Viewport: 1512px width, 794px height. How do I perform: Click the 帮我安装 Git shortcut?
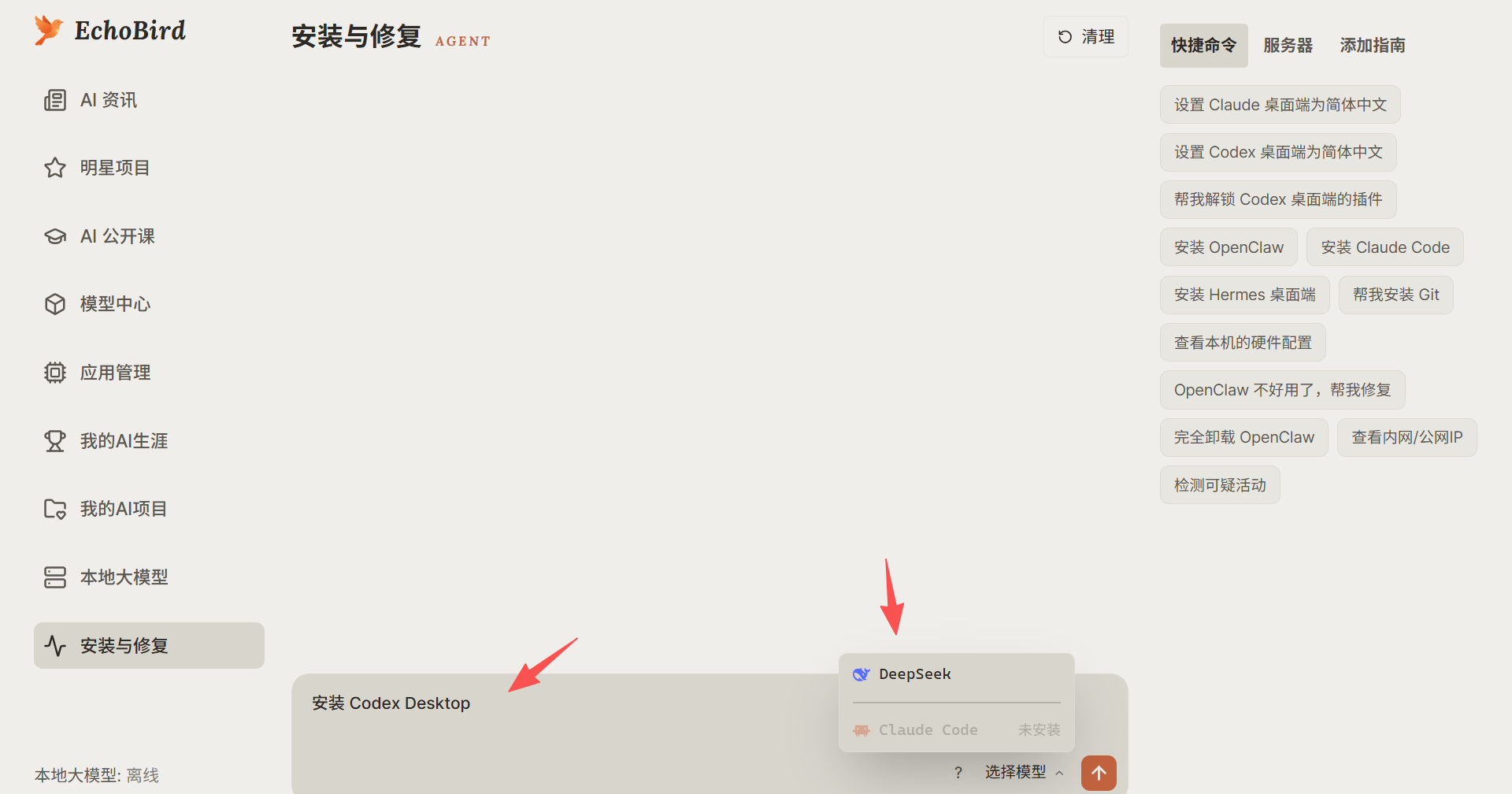coord(1396,295)
